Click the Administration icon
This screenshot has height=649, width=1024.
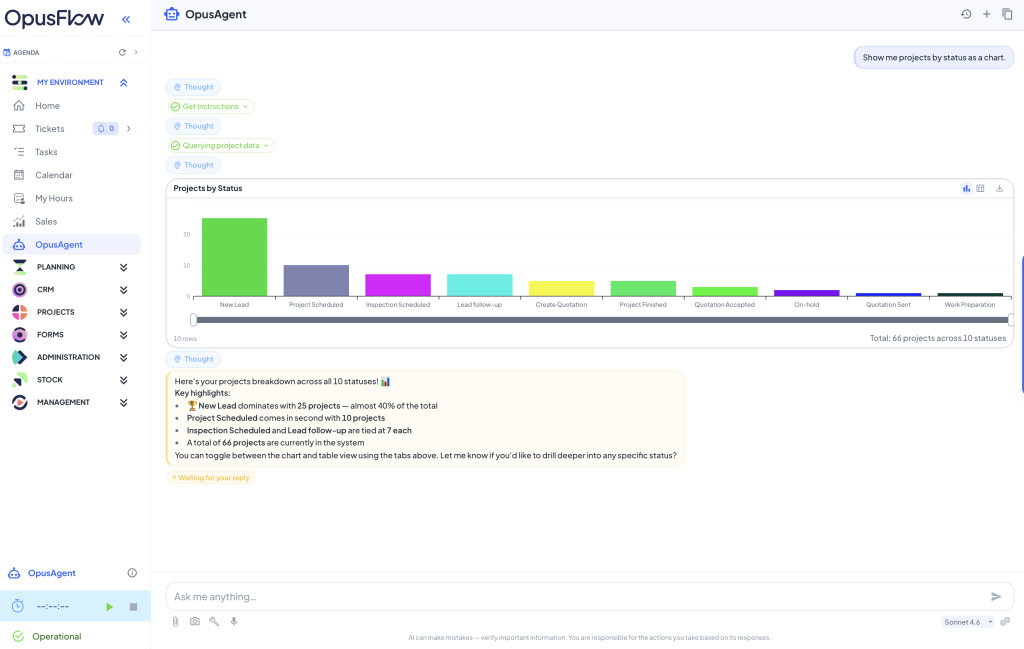[20, 357]
